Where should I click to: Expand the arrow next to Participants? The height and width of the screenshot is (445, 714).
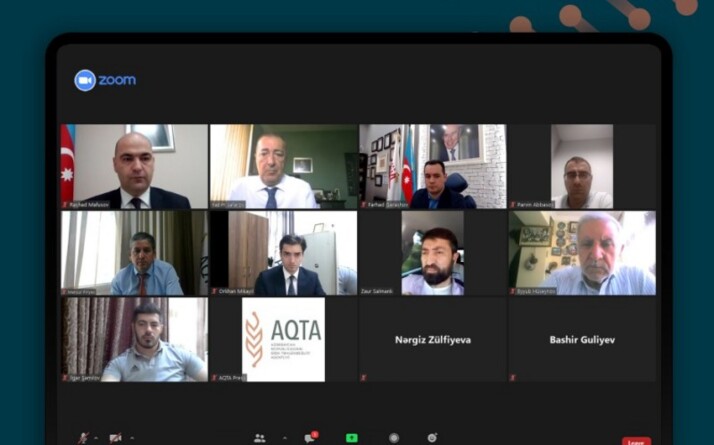(x=285, y=438)
